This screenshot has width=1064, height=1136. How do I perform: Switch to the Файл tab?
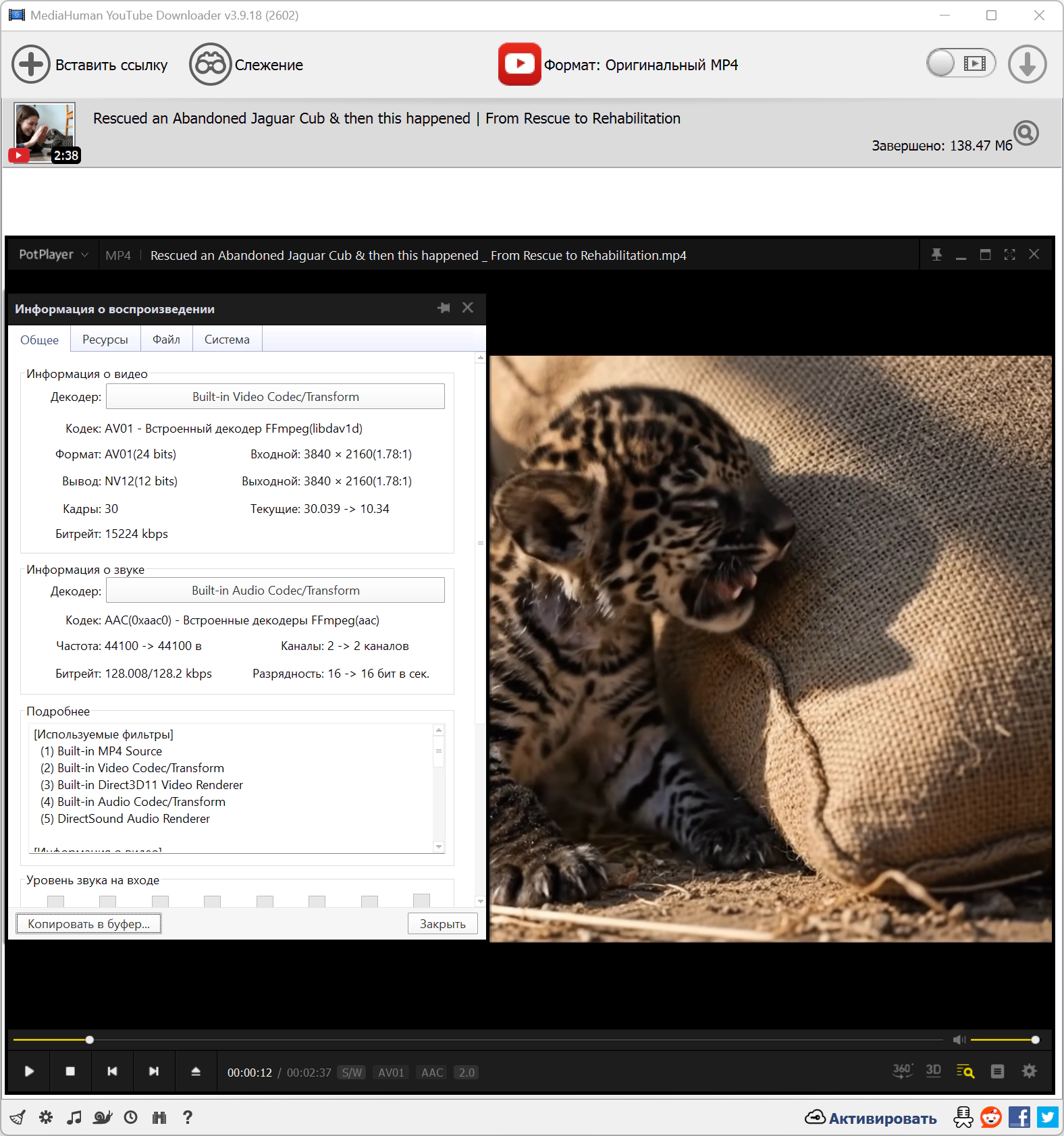(x=166, y=340)
